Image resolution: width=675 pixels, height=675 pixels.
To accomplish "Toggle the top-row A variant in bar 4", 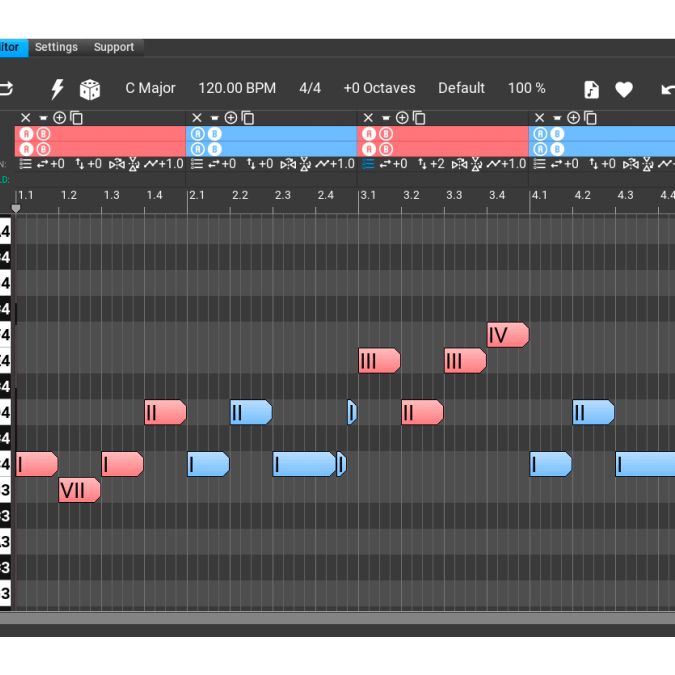I will pos(540,134).
